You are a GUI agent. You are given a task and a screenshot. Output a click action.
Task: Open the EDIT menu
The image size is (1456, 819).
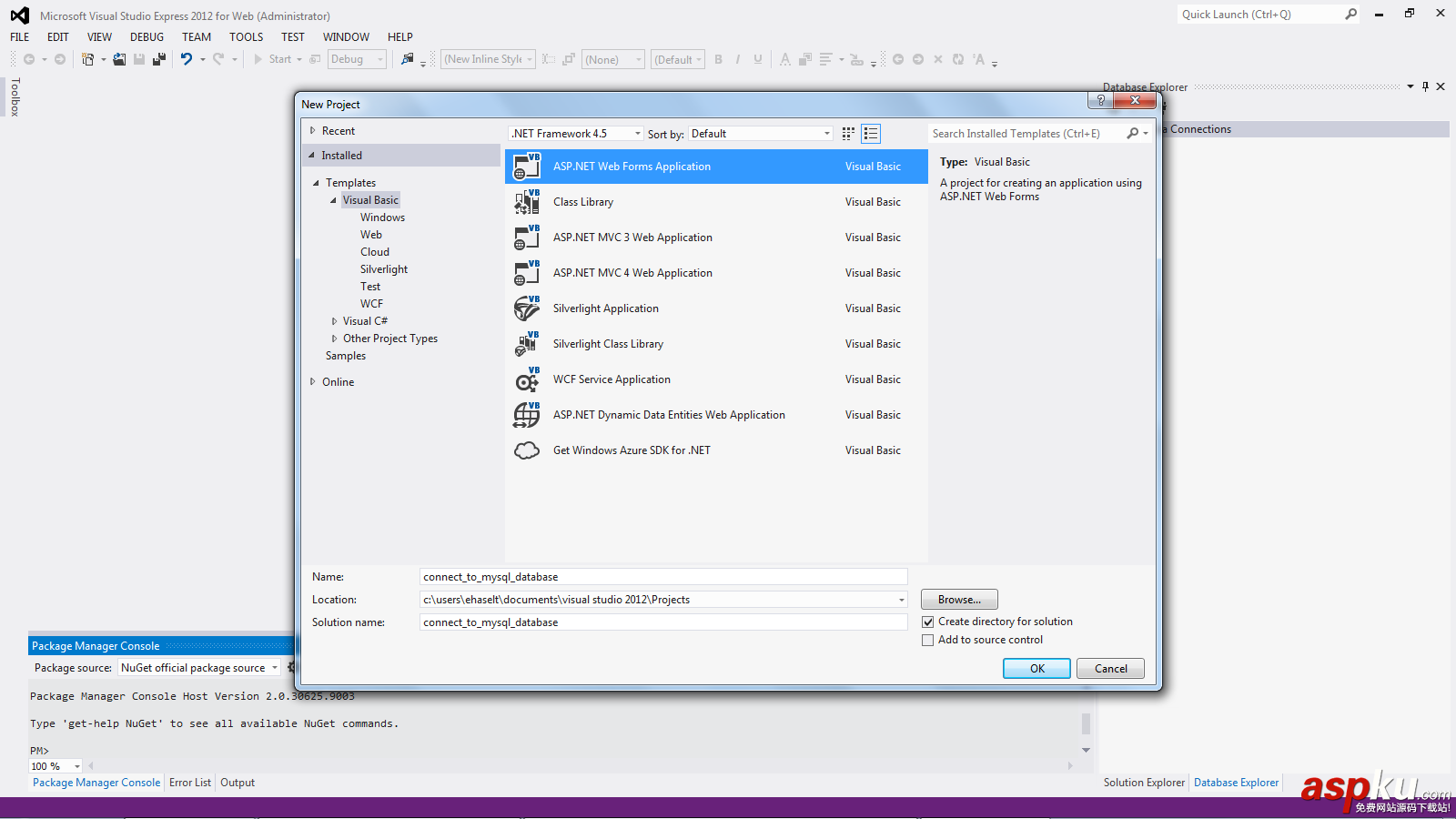(58, 37)
